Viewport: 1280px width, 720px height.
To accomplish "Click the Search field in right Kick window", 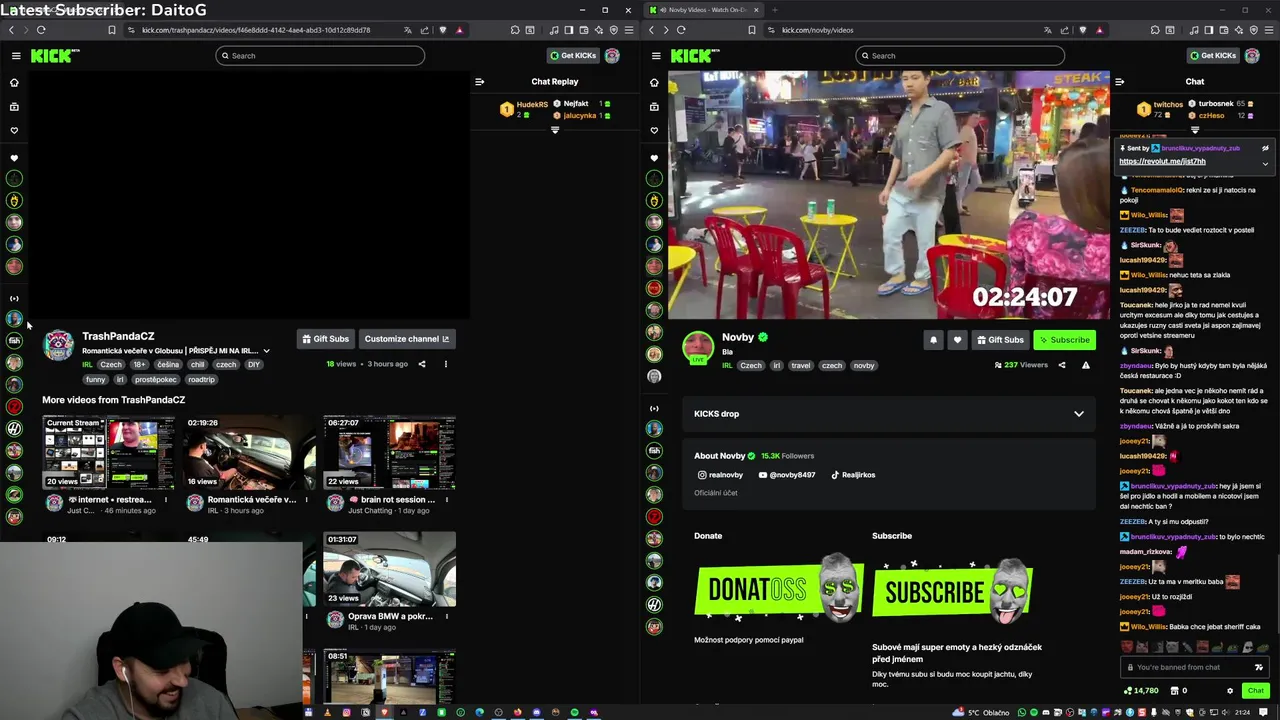I will [x=960, y=56].
